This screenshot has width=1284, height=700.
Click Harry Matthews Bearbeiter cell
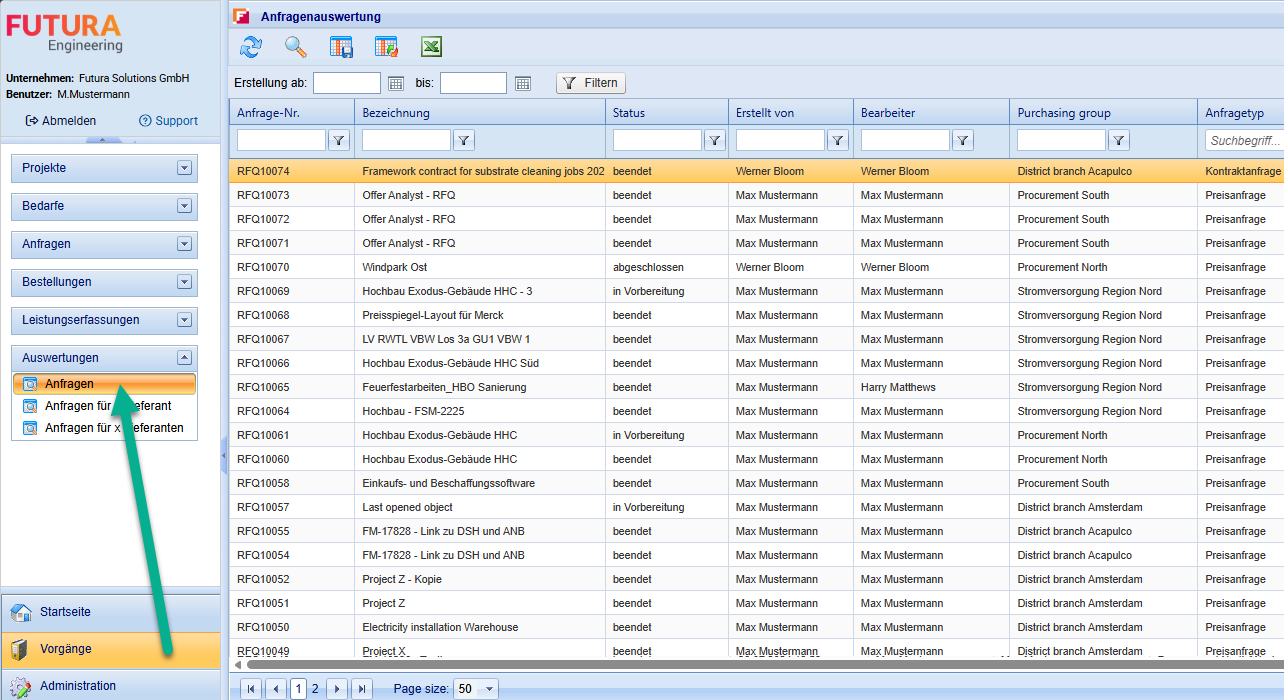click(931, 387)
